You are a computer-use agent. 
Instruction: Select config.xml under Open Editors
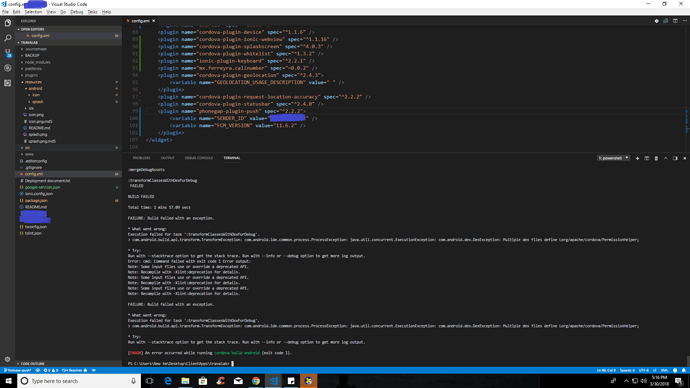(x=68, y=36)
